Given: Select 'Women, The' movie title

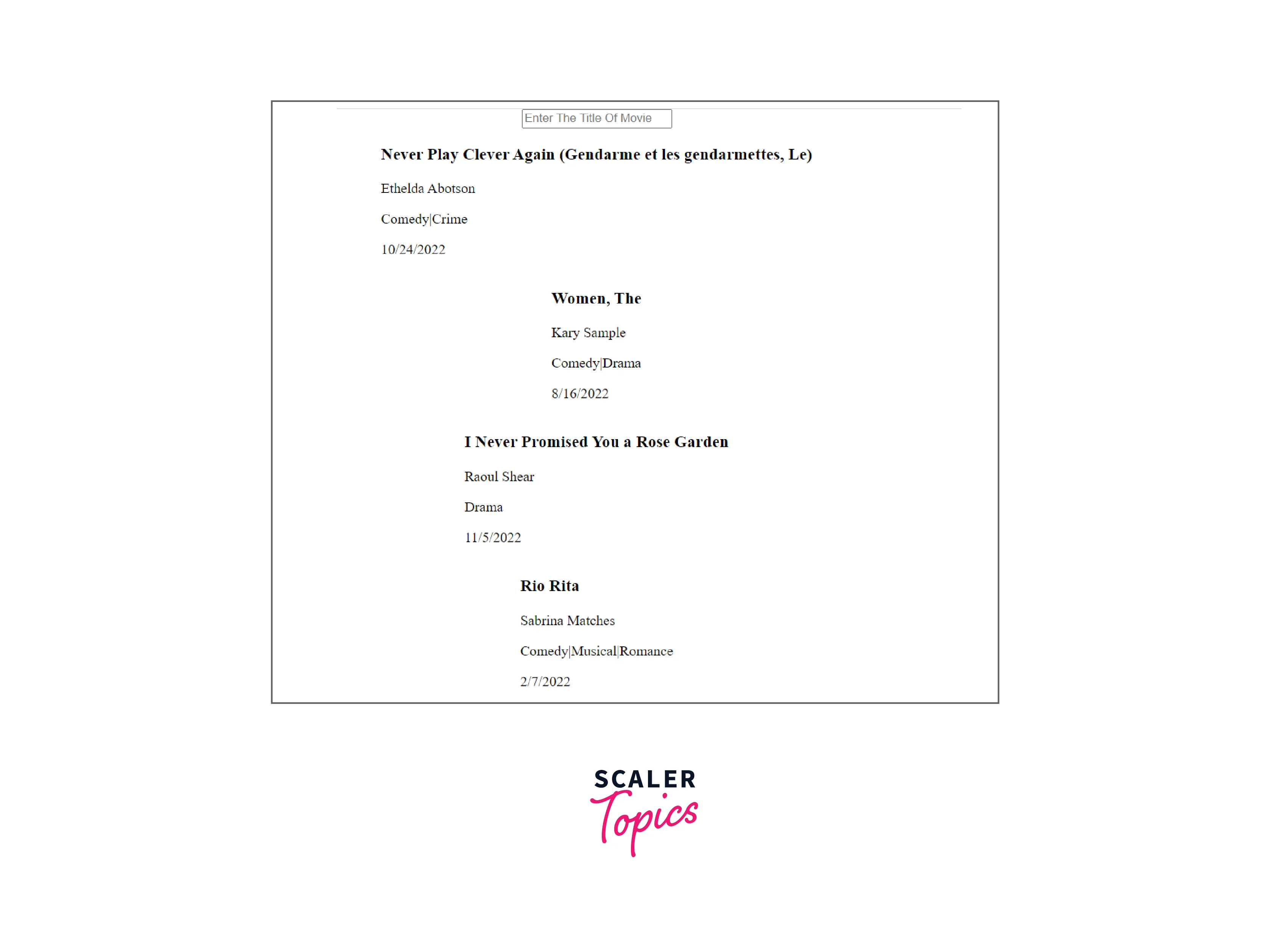Looking at the screenshot, I should pos(596,298).
